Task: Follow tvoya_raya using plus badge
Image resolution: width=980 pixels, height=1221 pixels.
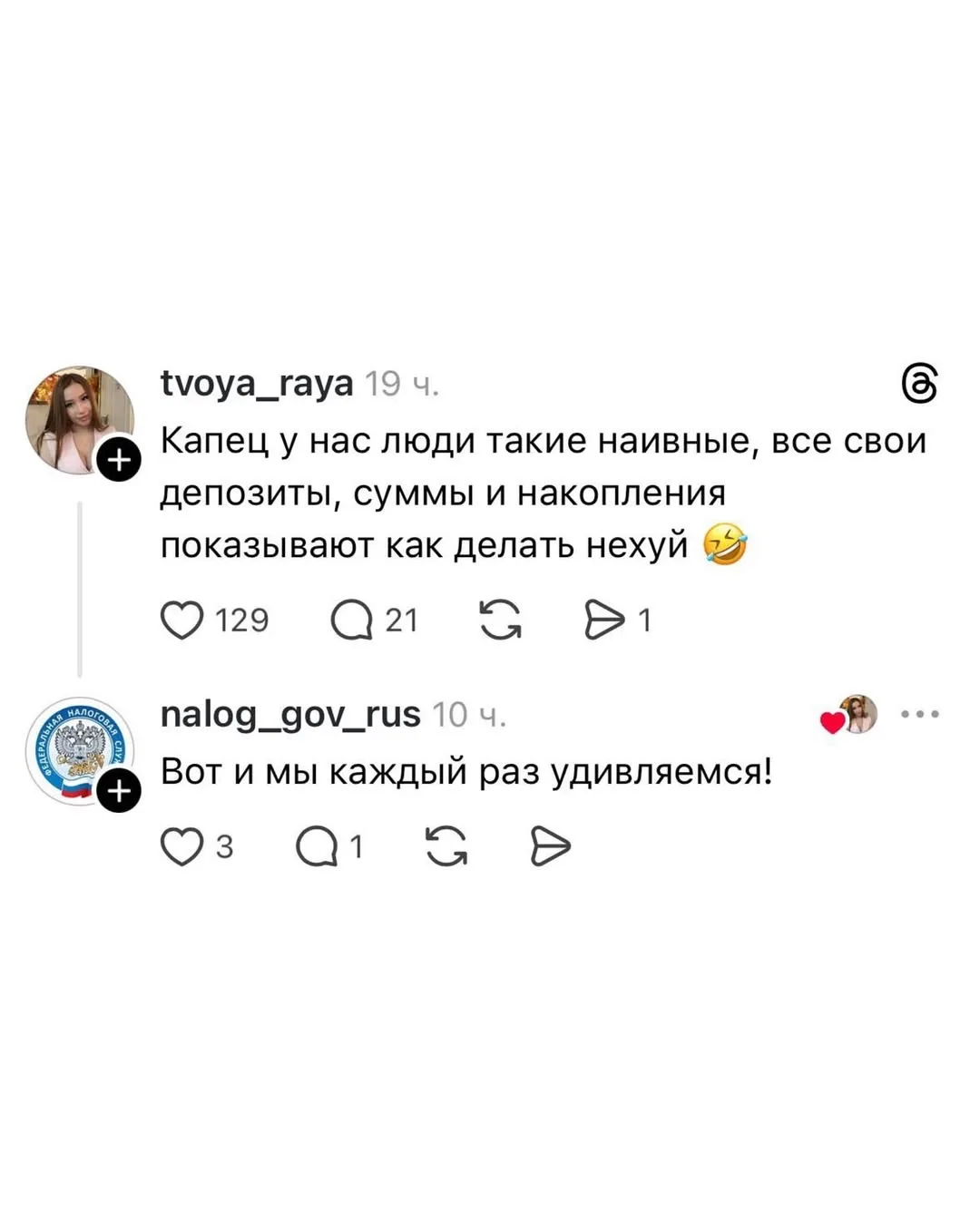Action: click(119, 461)
